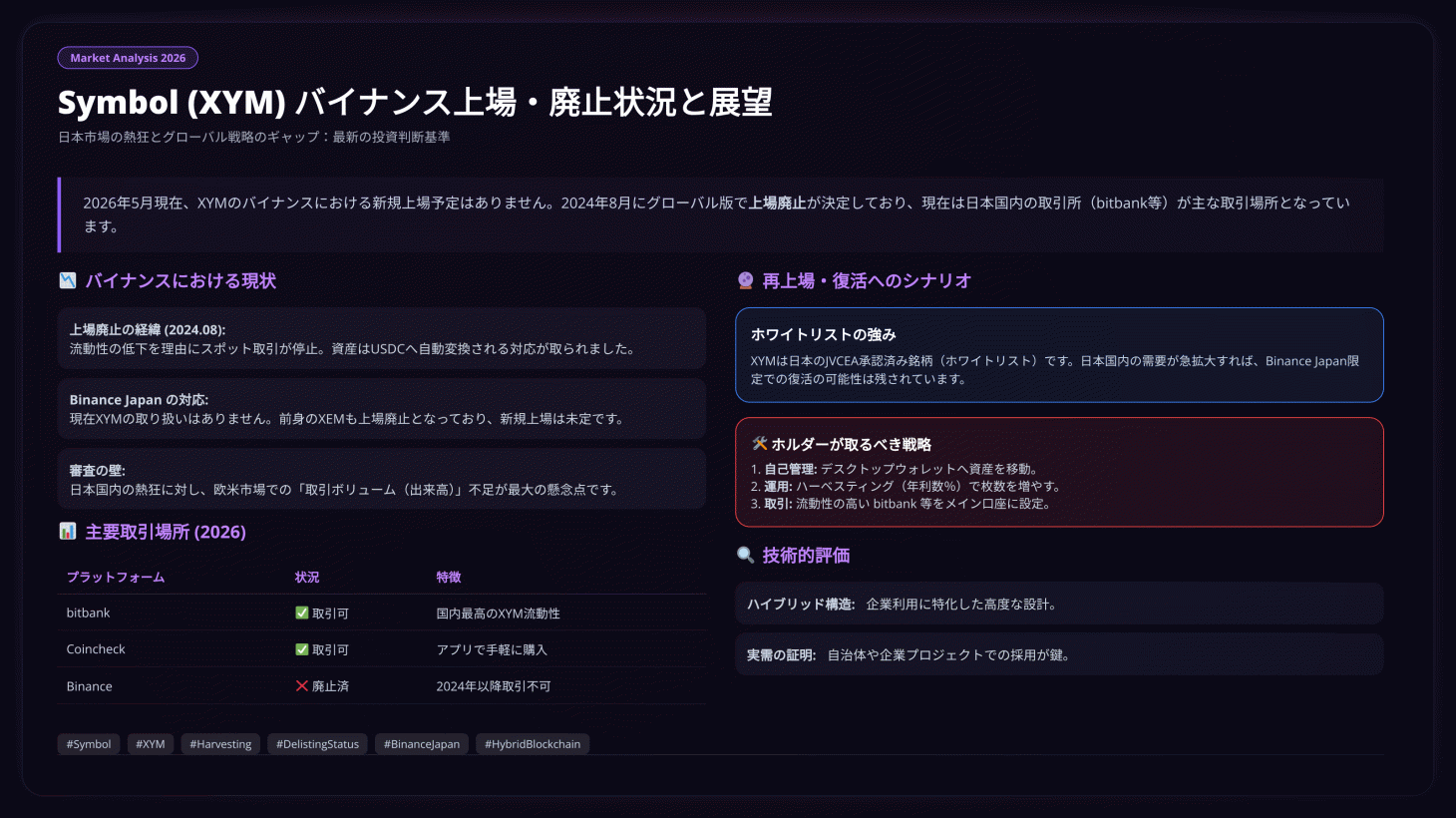This screenshot has height=818, width=1456.
Task: Open the 実需の証明 row
Action: point(1059,655)
